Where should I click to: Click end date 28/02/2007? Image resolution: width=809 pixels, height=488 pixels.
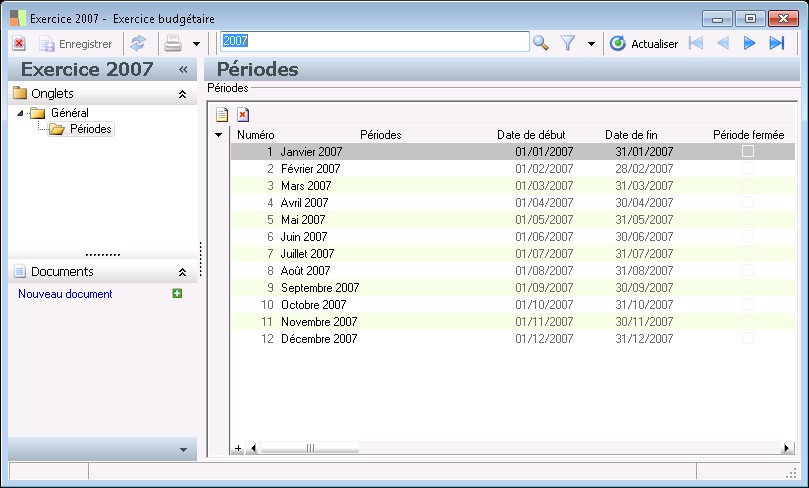644,169
